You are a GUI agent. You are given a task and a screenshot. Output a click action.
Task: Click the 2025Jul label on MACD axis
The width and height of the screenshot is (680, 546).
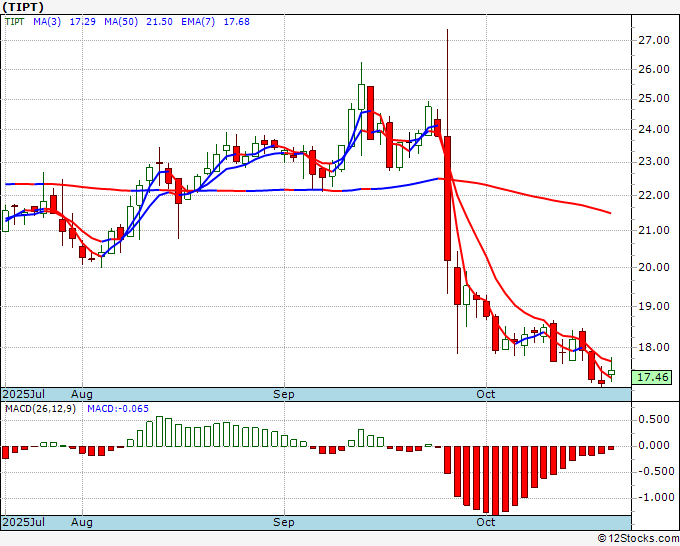click(24, 522)
